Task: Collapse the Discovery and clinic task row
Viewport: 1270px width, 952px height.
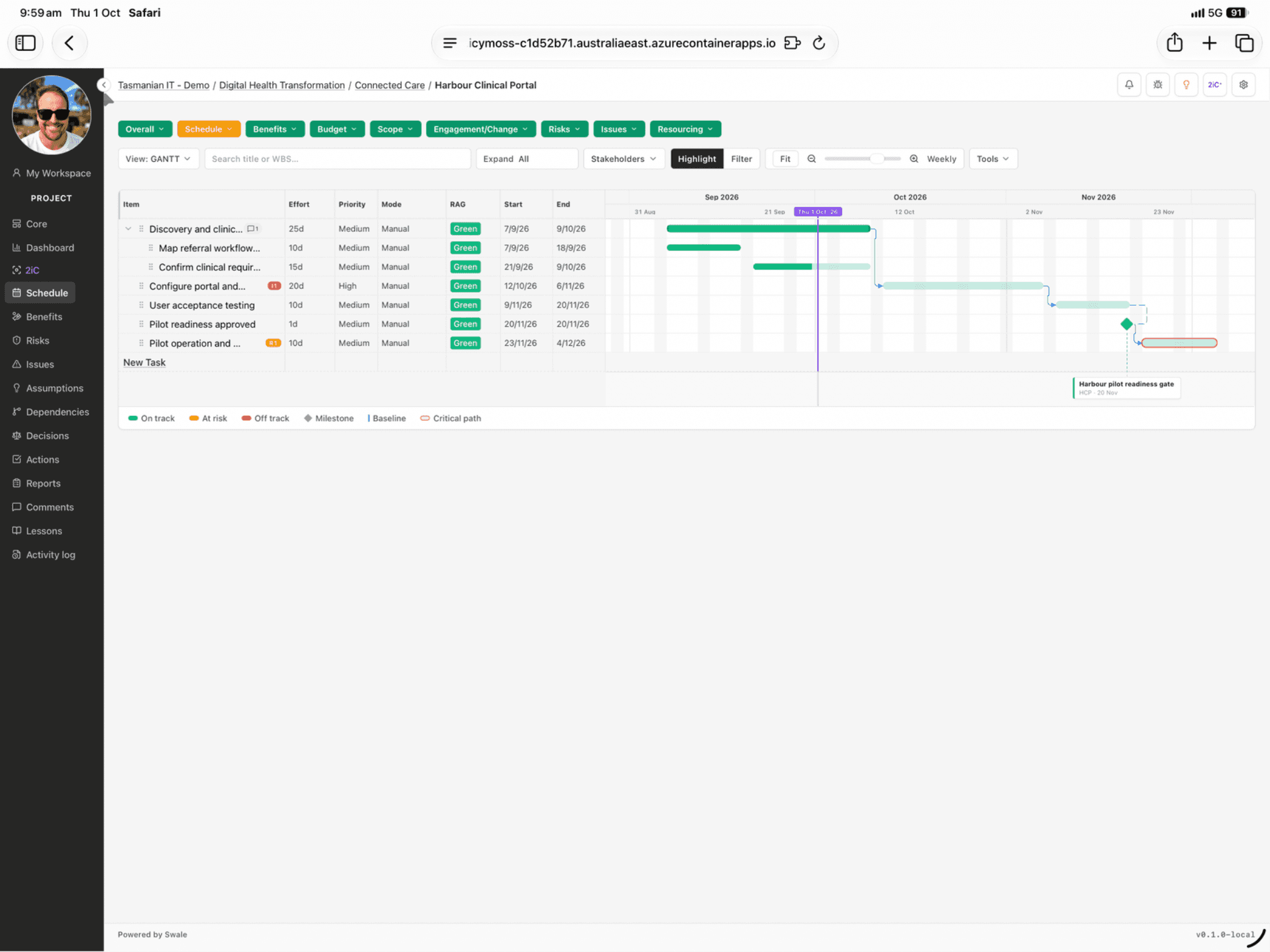Action: pos(128,229)
